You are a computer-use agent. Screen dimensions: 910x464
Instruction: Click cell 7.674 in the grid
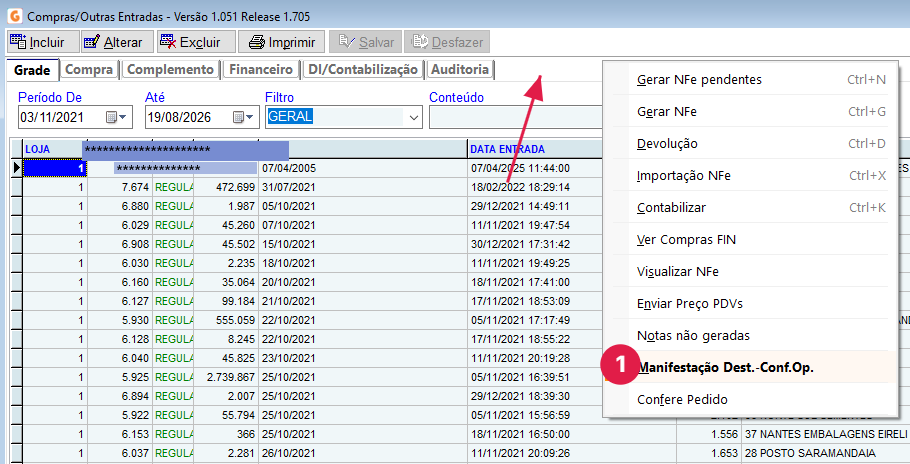tap(120, 187)
